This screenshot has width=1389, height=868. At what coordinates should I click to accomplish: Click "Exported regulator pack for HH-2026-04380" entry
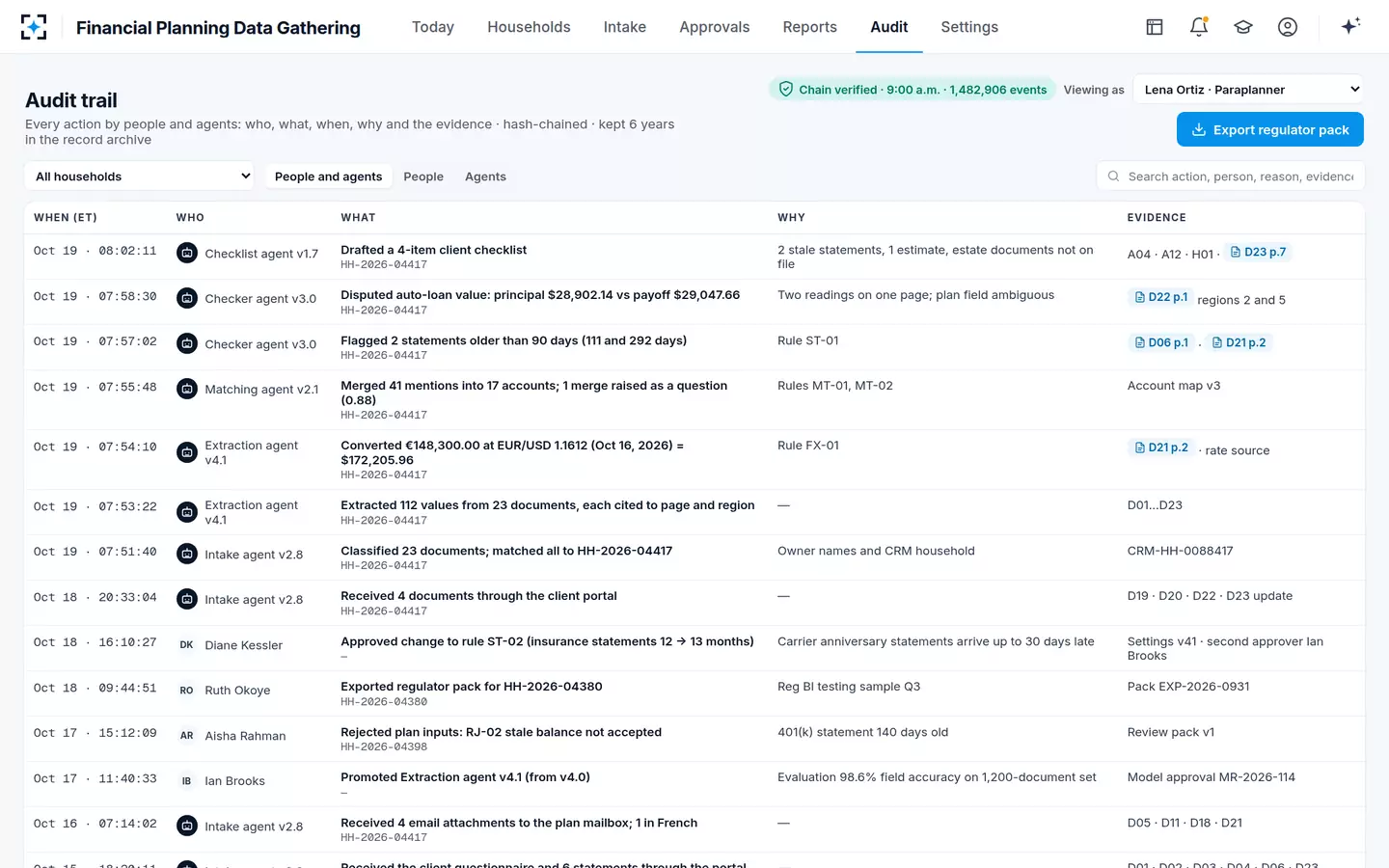tap(472, 687)
